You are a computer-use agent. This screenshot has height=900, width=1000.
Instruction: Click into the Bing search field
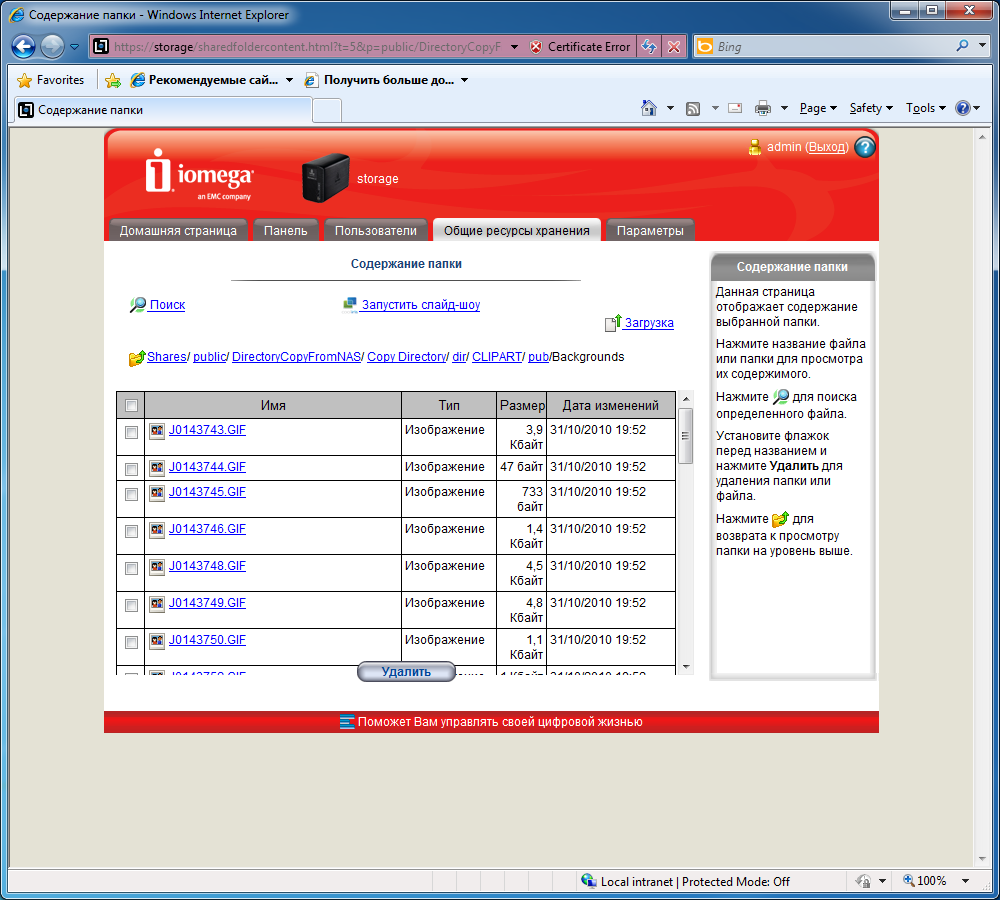tap(832, 47)
